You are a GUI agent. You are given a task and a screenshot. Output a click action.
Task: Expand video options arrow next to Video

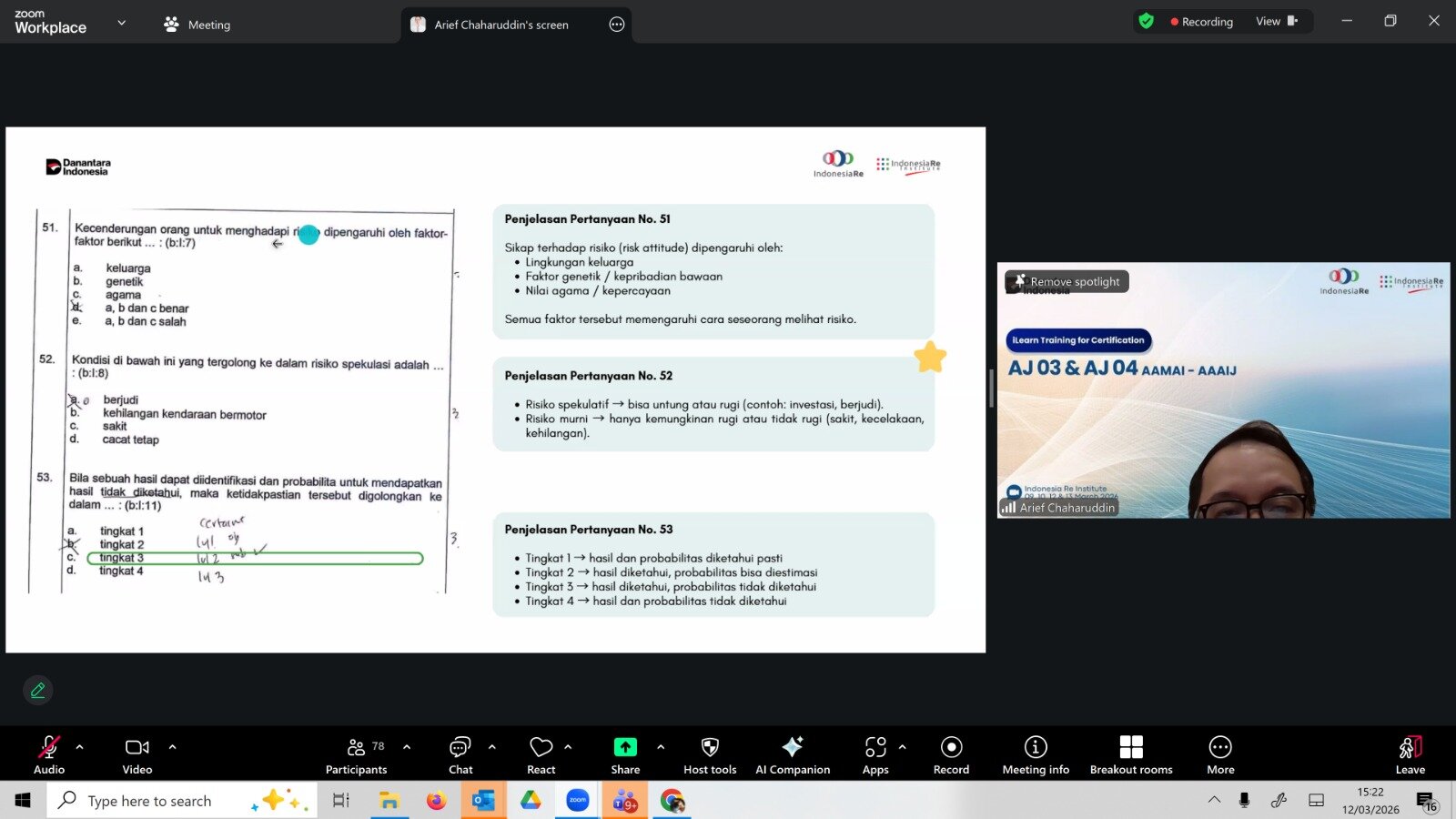pyautogui.click(x=172, y=747)
